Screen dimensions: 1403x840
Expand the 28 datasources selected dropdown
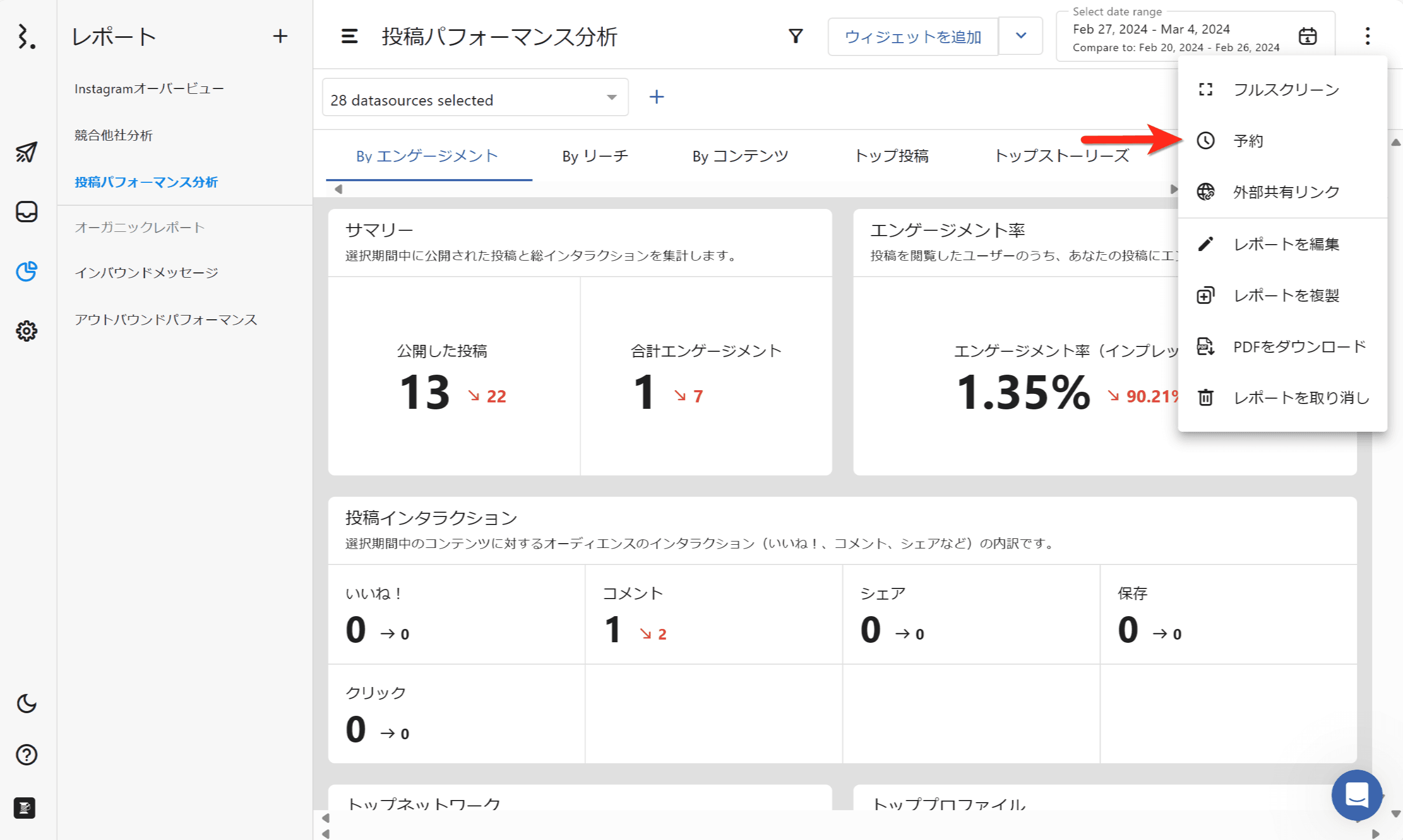pos(475,98)
